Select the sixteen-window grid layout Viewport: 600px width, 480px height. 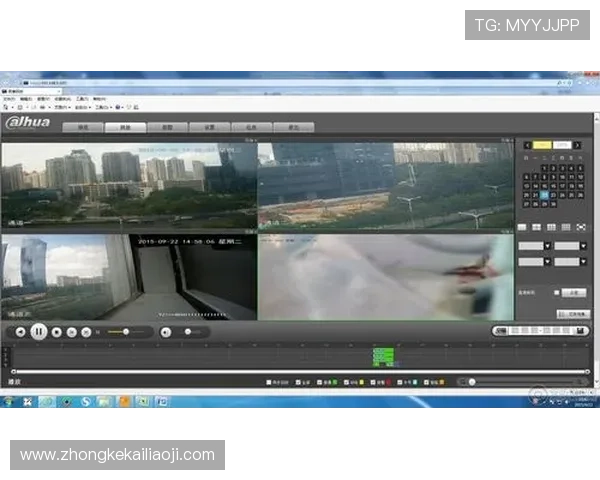coord(566,228)
